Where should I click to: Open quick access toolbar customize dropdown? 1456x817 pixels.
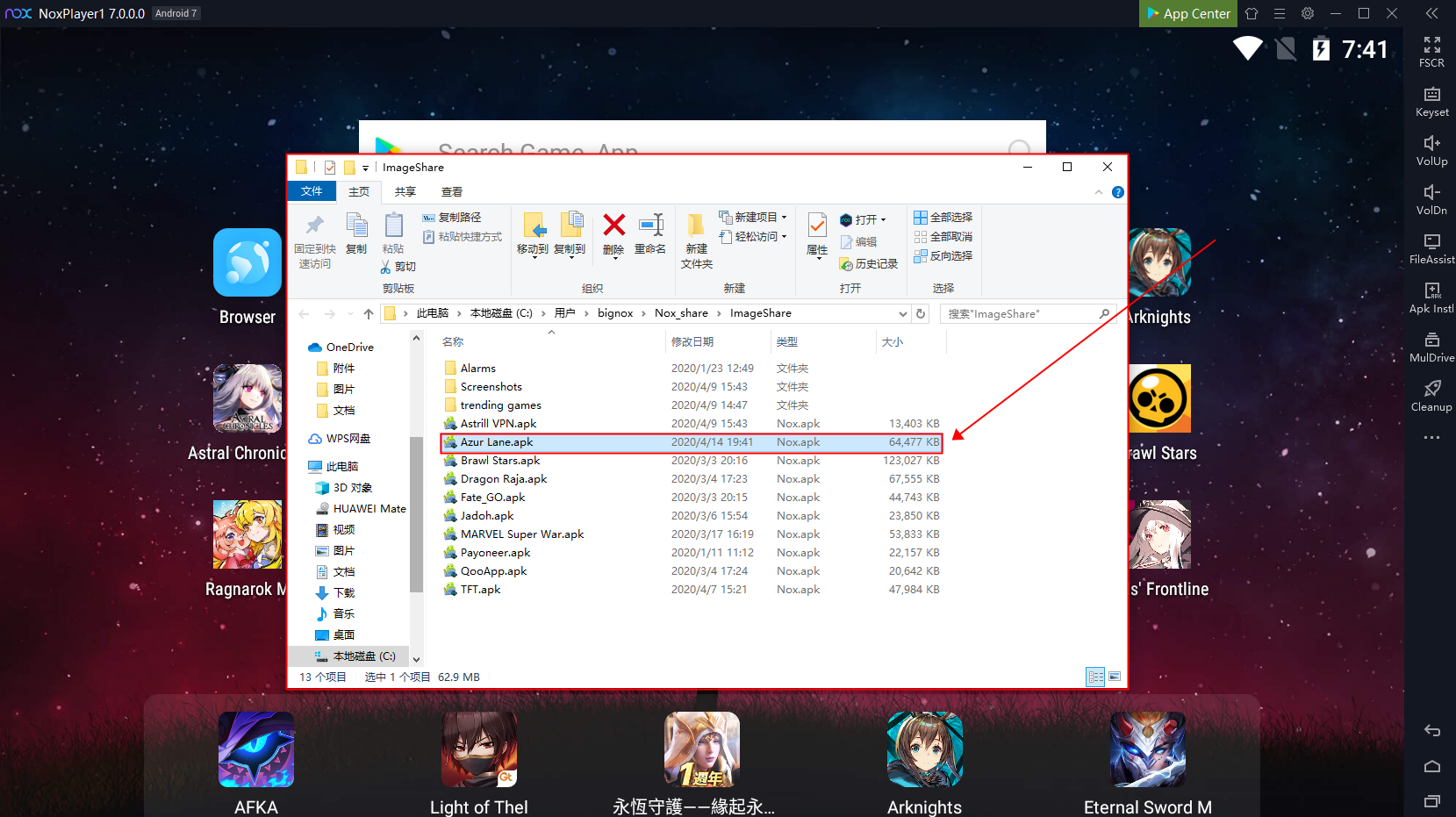[365, 168]
